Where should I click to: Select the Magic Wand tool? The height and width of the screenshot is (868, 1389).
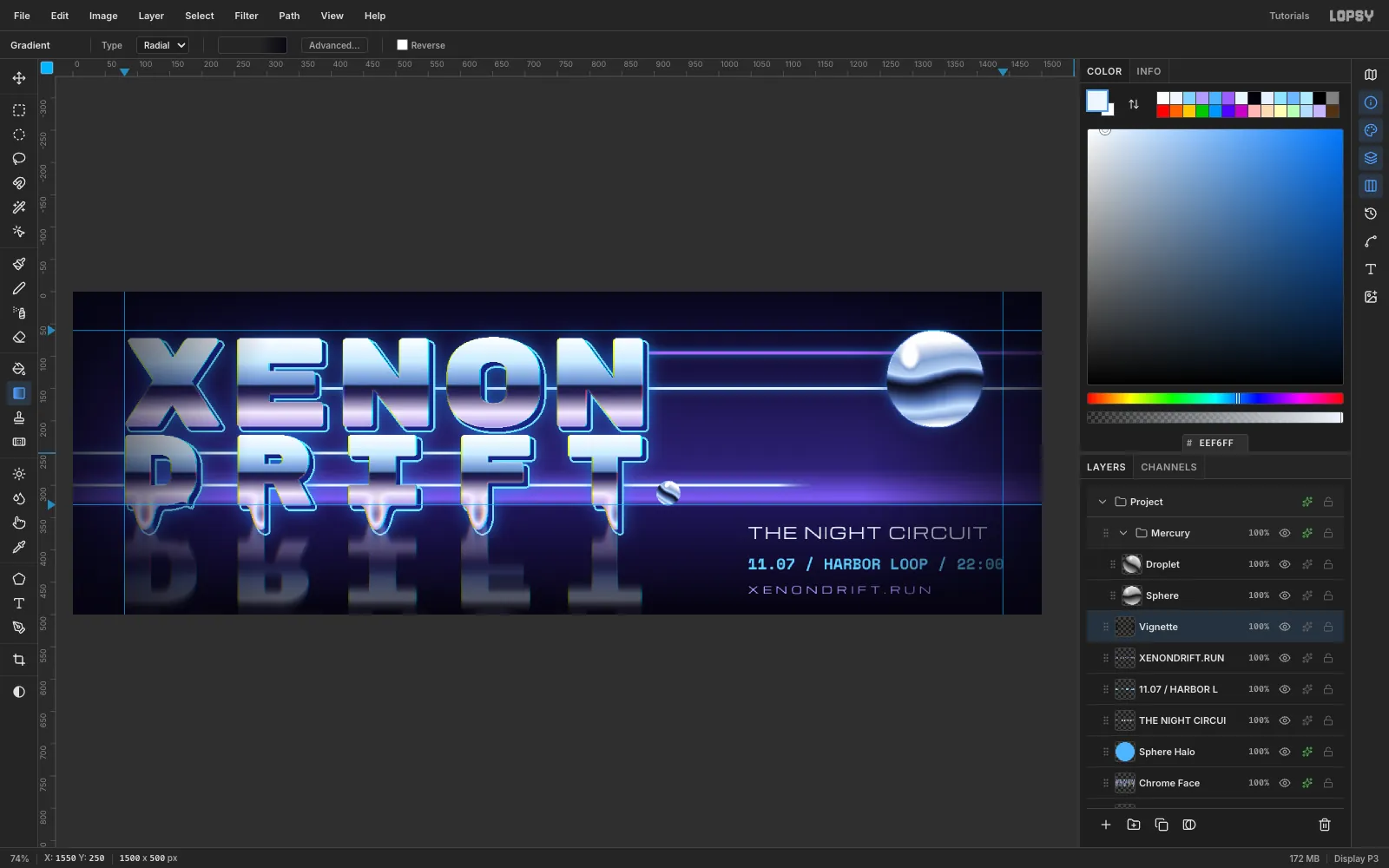tap(18, 207)
